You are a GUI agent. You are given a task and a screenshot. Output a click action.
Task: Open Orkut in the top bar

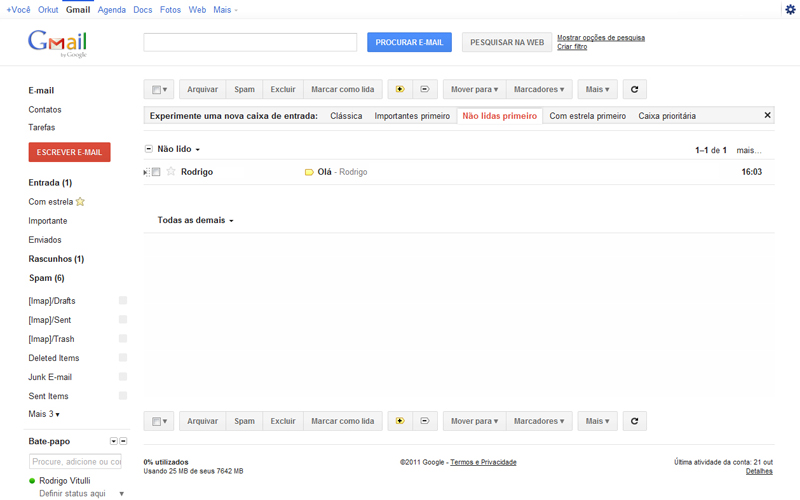tap(48, 10)
